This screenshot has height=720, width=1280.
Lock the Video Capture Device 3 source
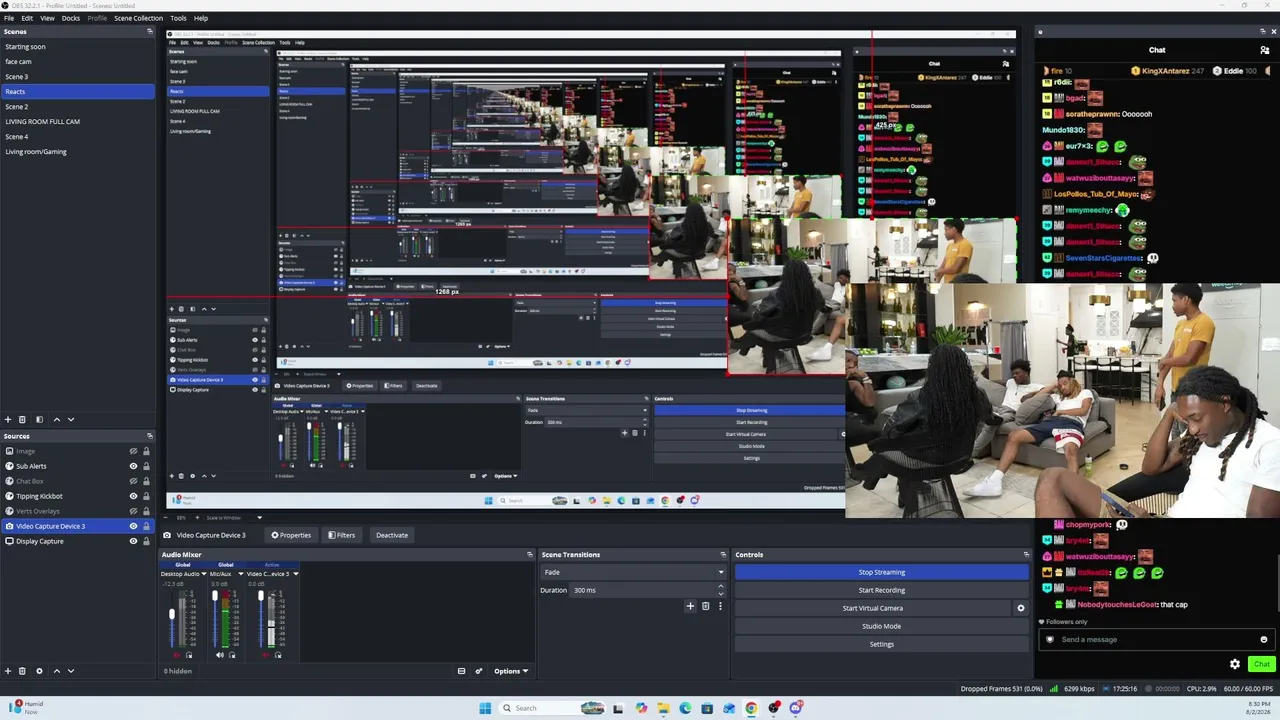146,526
